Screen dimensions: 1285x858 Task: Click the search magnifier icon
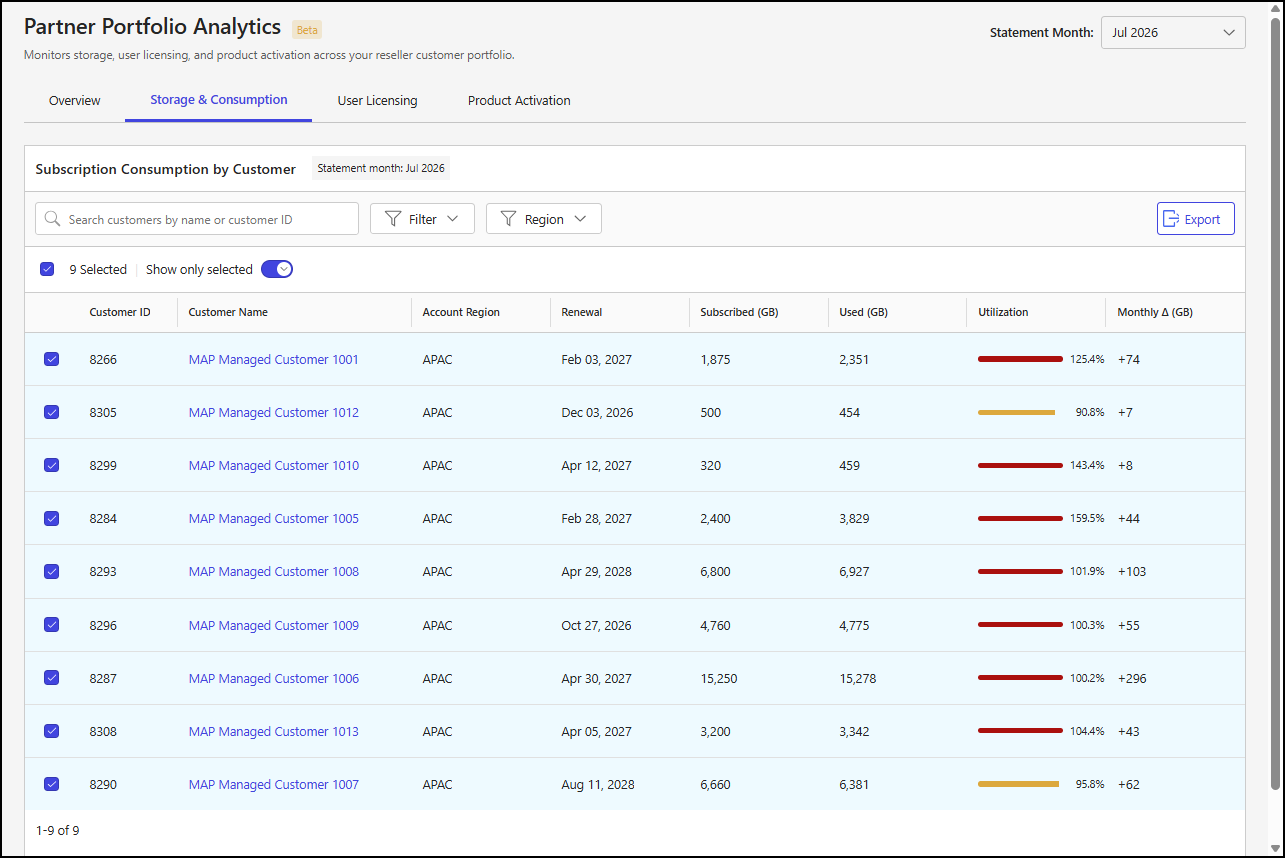tap(53, 219)
